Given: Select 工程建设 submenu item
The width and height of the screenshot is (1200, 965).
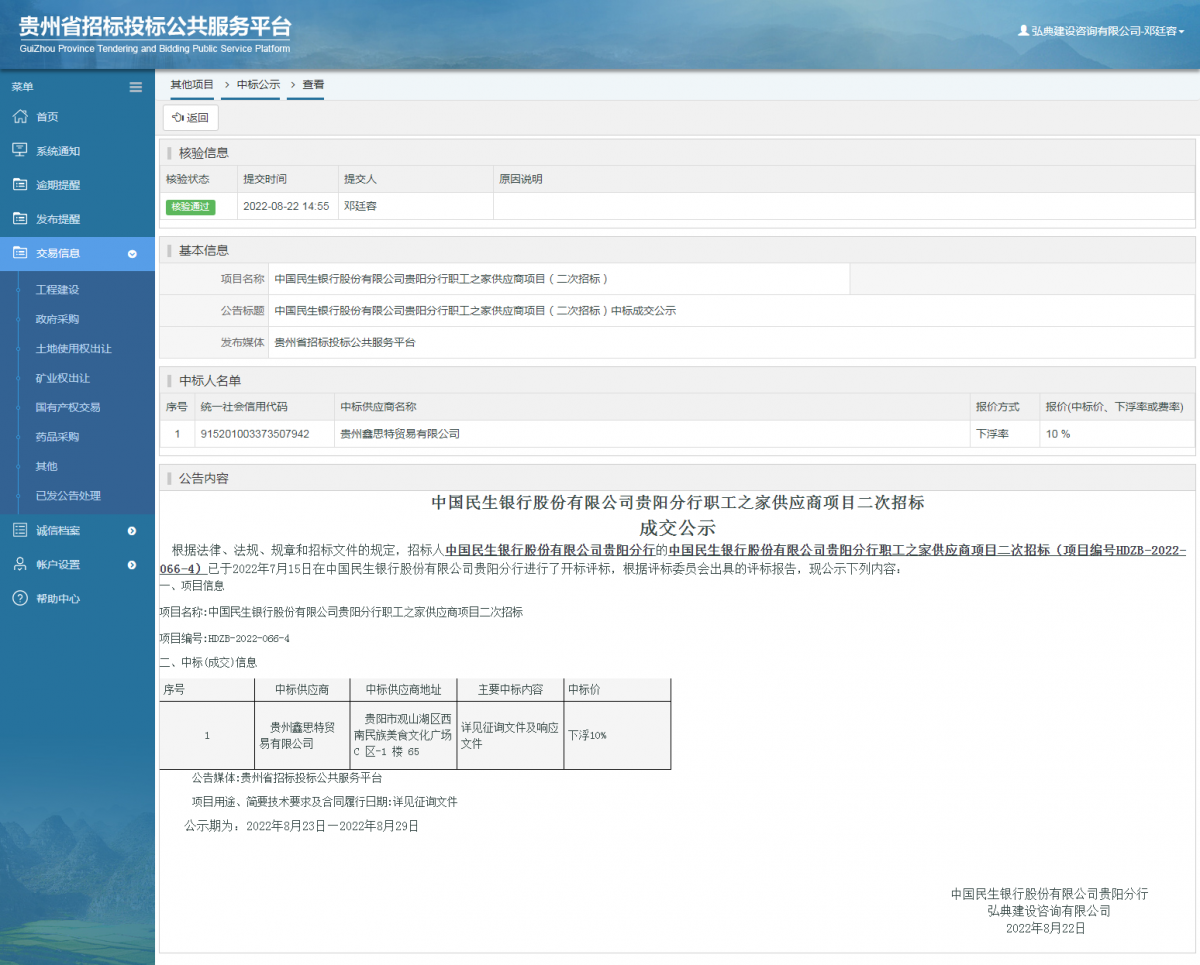Looking at the screenshot, I should (57, 290).
